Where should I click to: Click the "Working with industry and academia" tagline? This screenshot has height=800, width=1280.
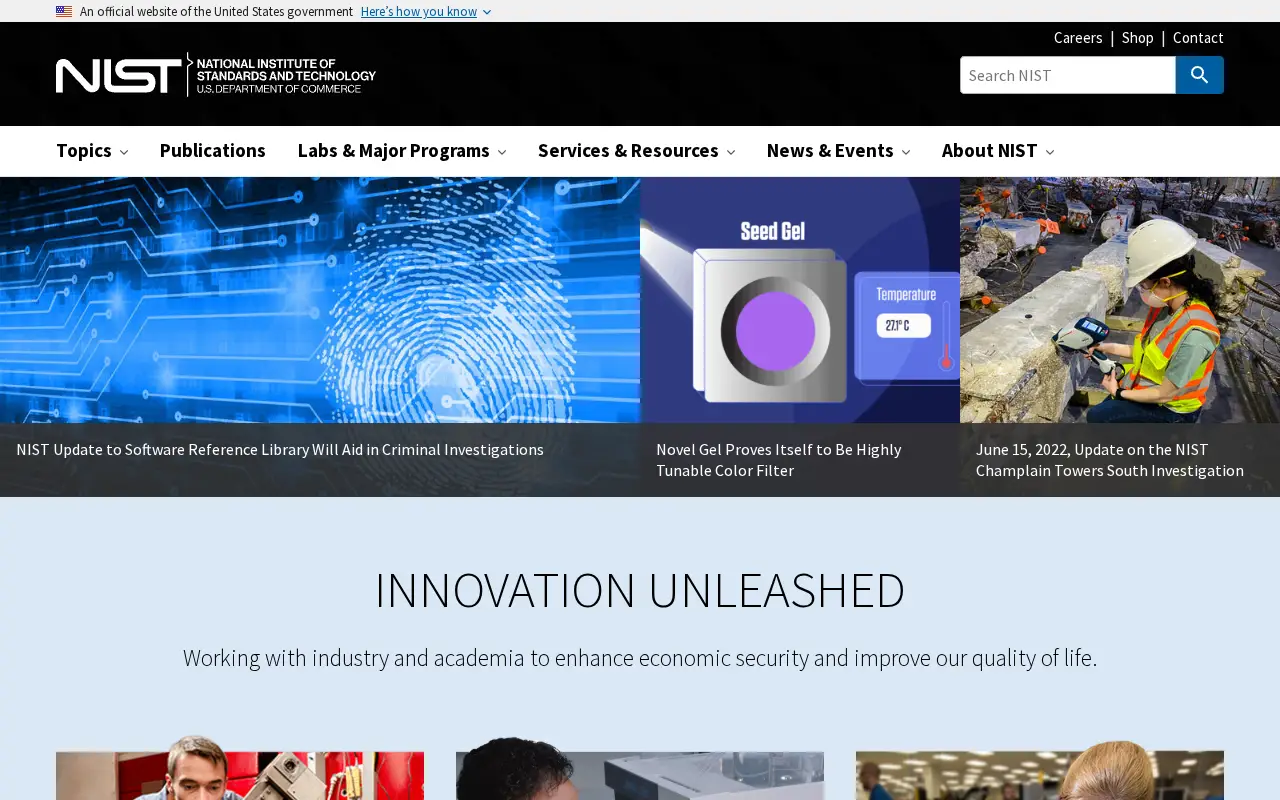[x=640, y=658]
